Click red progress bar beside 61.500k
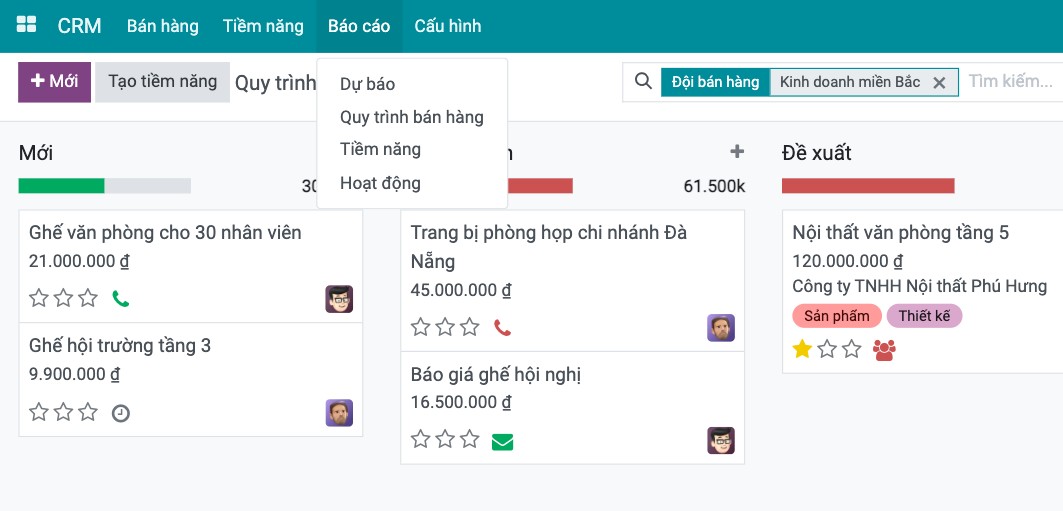This screenshot has width=1063, height=511. point(540,186)
